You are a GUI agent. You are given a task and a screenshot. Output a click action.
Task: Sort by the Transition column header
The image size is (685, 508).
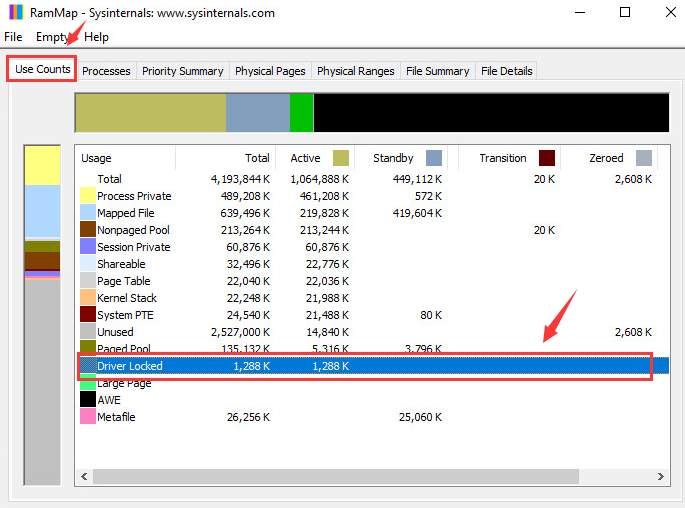(x=509, y=158)
